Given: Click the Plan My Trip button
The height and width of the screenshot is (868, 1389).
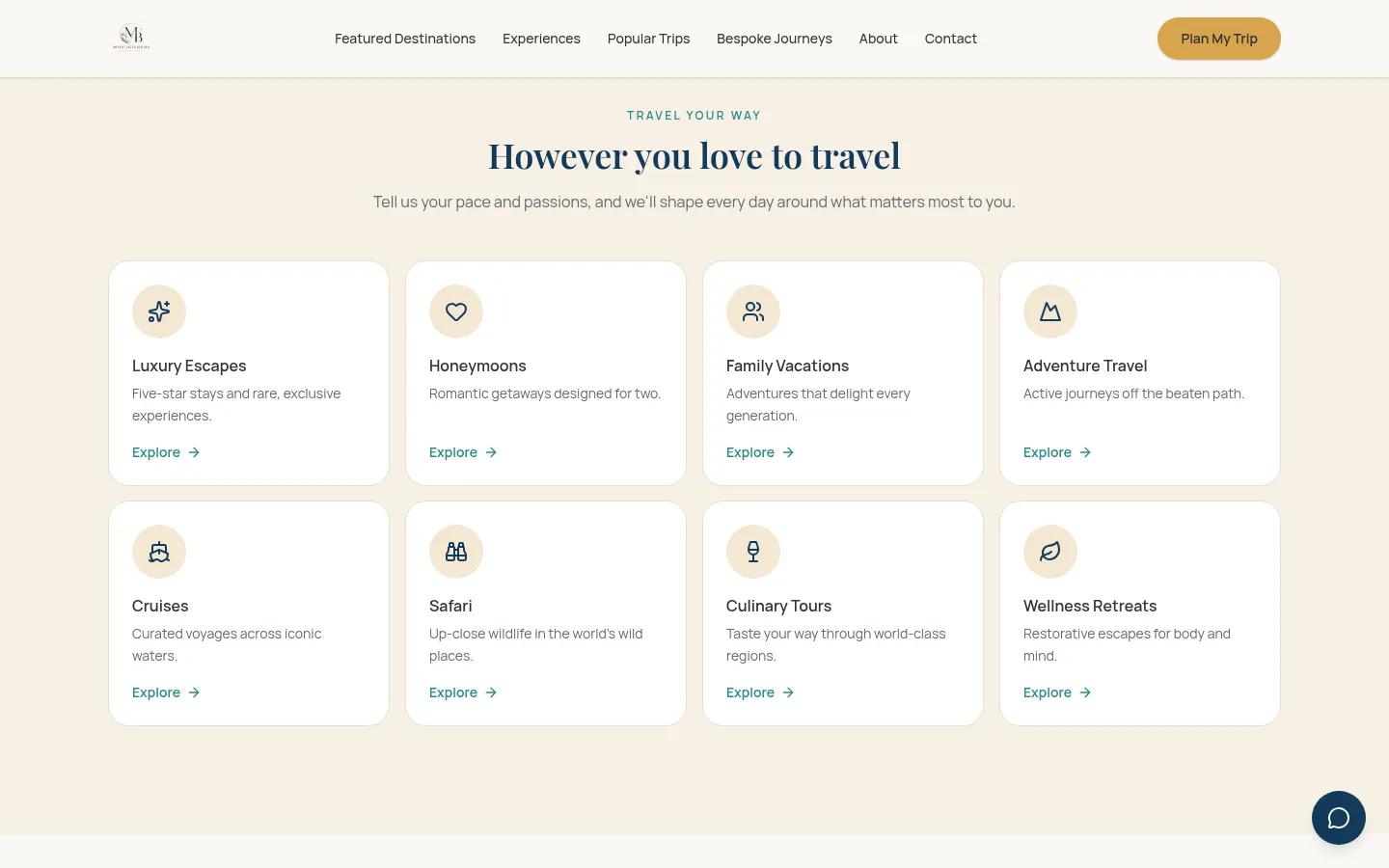Looking at the screenshot, I should [1219, 39].
